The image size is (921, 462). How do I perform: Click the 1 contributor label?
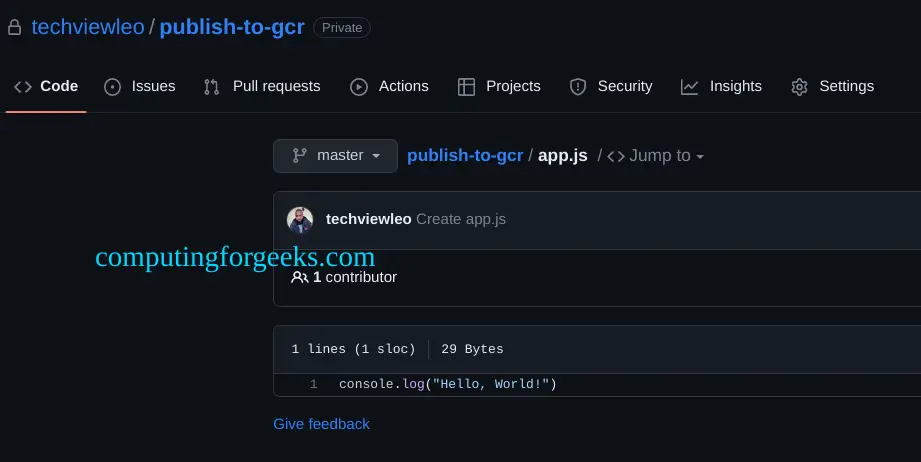[x=344, y=277]
